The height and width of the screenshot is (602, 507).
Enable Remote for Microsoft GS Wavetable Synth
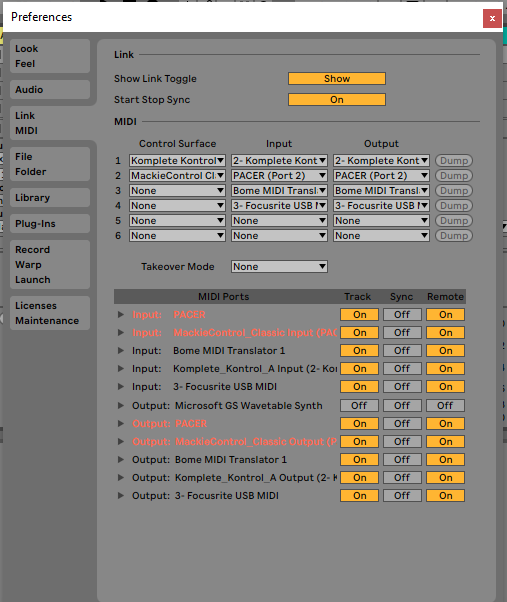[445, 405]
